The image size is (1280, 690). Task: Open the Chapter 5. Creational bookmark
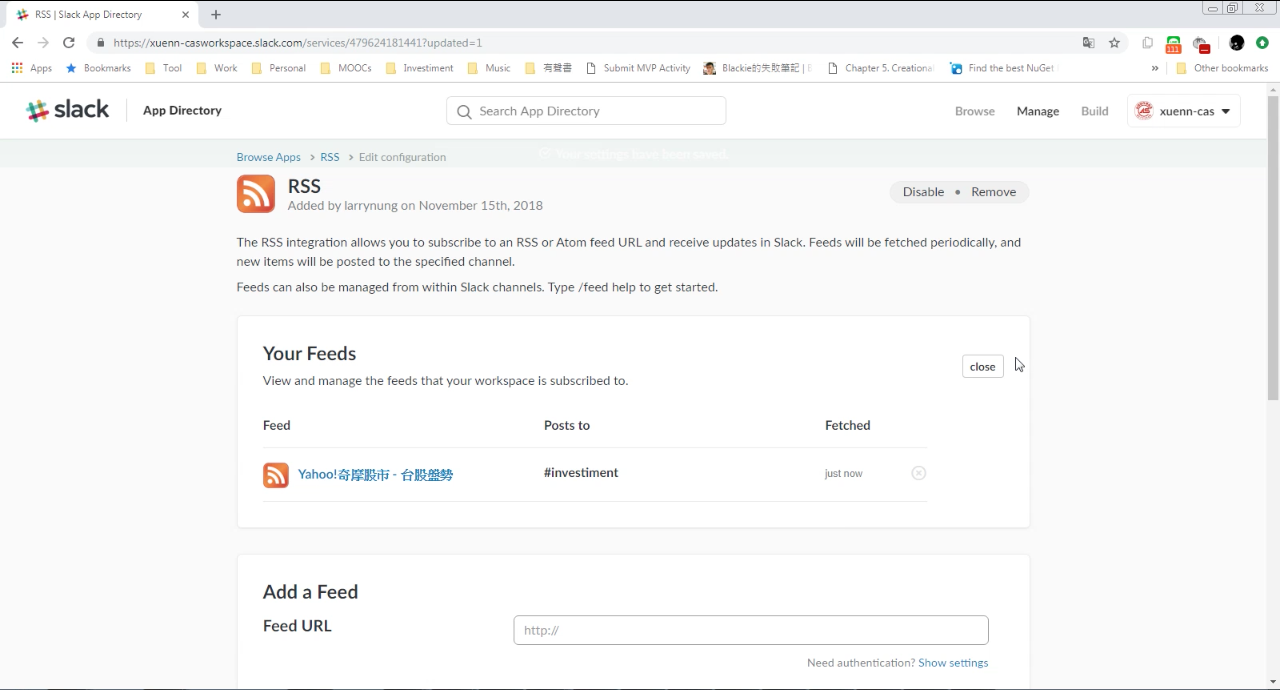click(x=880, y=68)
